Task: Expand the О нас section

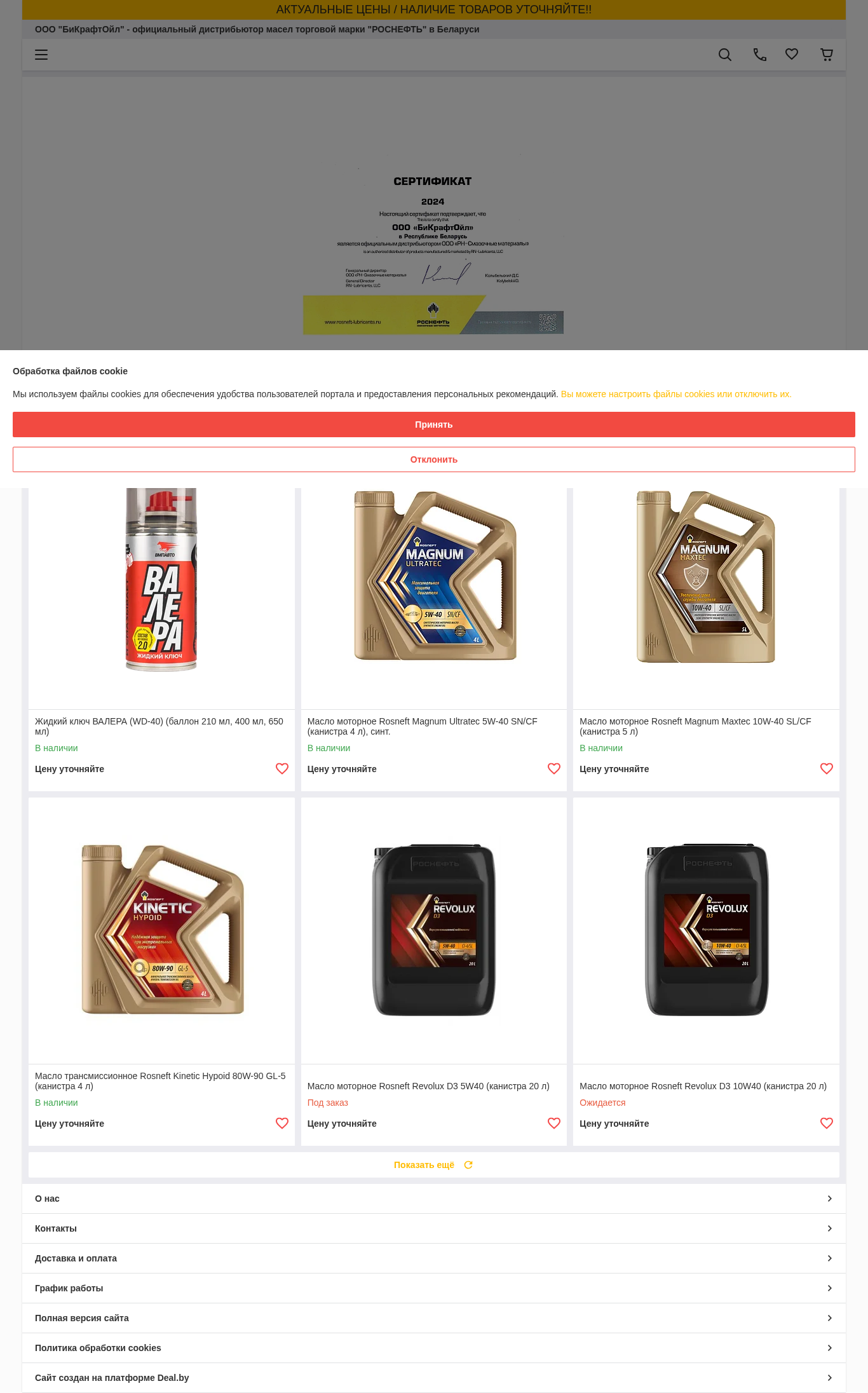Action: [x=434, y=1199]
